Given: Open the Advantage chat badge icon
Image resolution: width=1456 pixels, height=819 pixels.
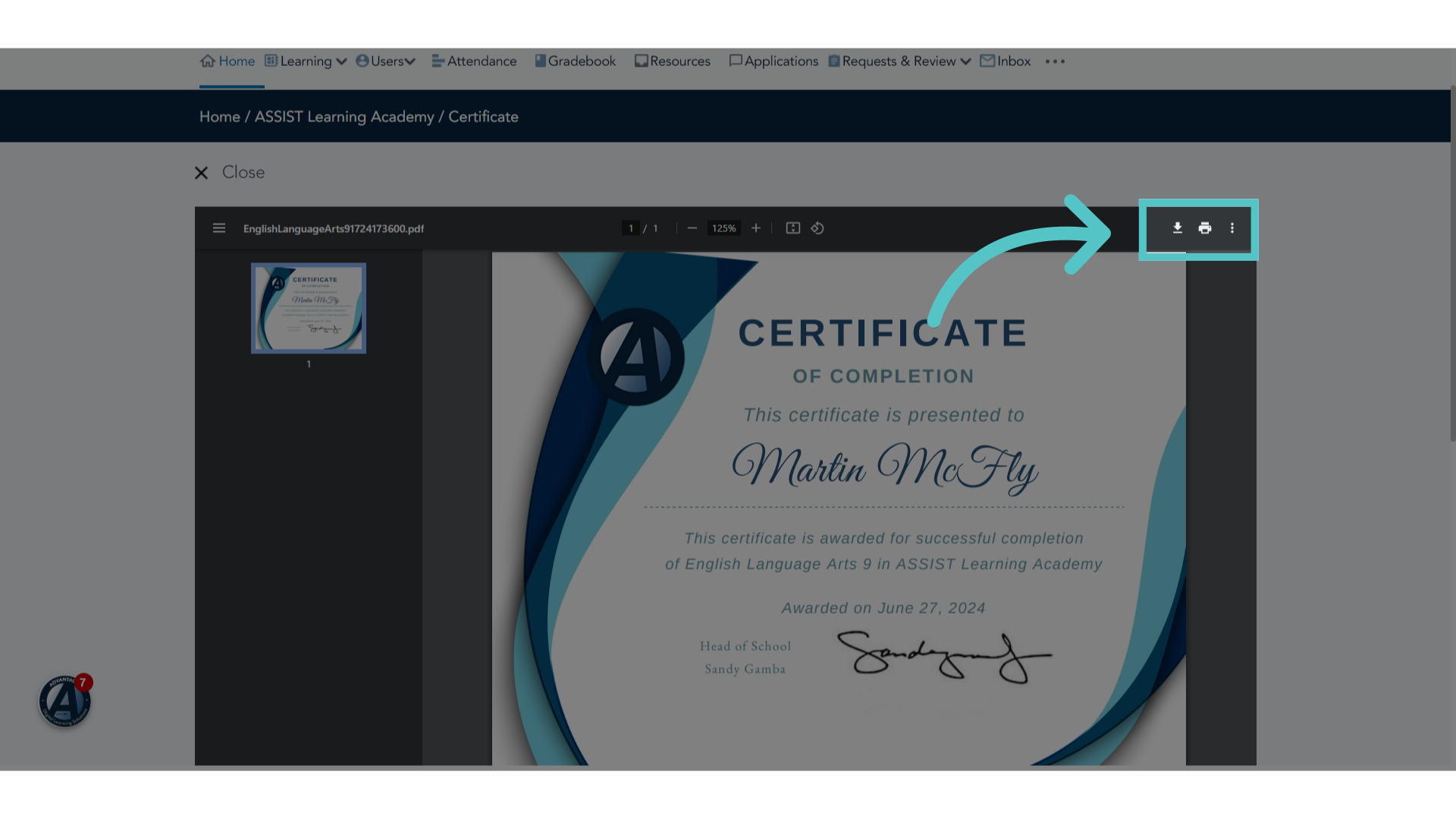Looking at the screenshot, I should 65,701.
